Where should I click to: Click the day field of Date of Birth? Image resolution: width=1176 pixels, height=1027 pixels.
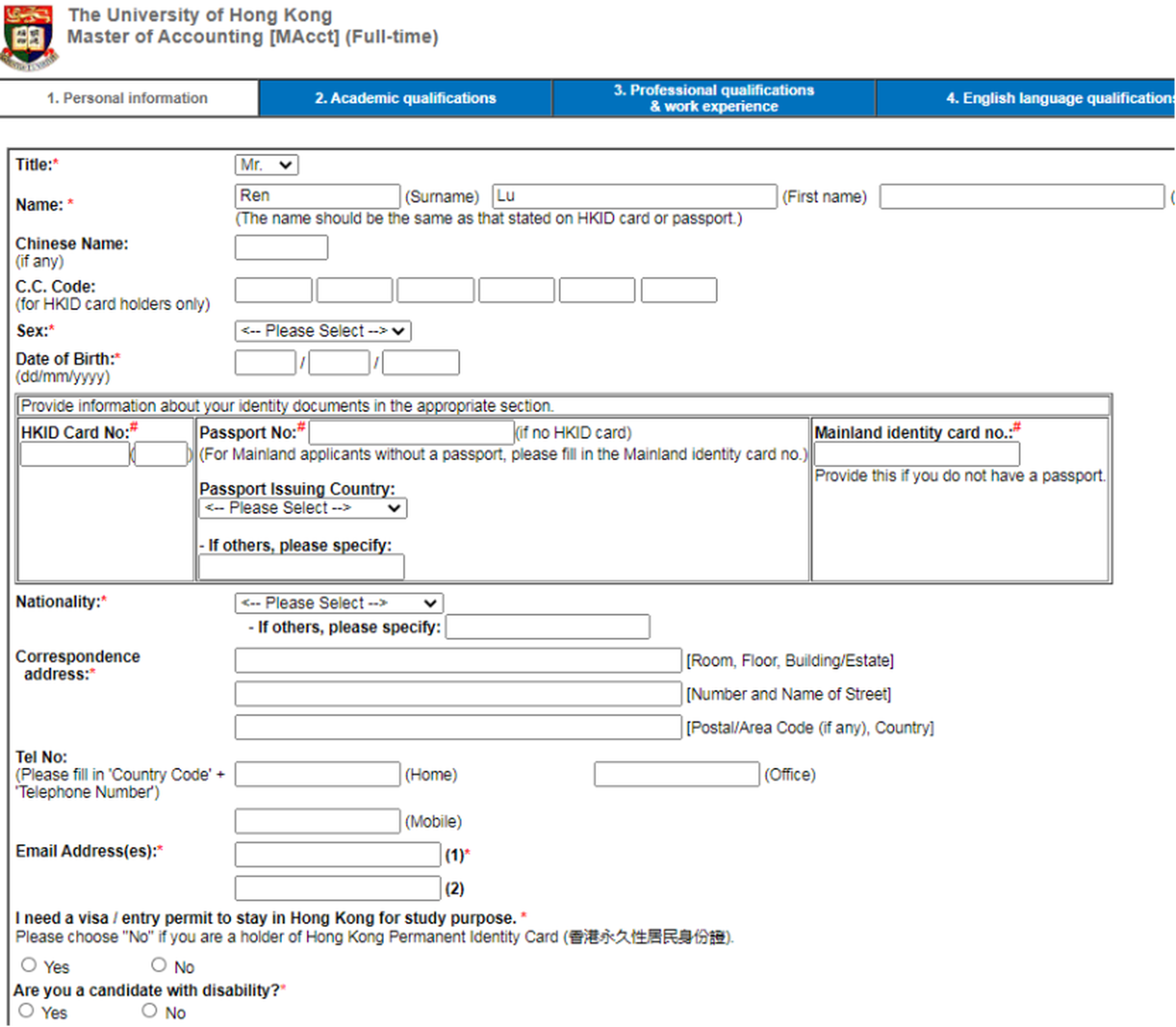pos(266,363)
